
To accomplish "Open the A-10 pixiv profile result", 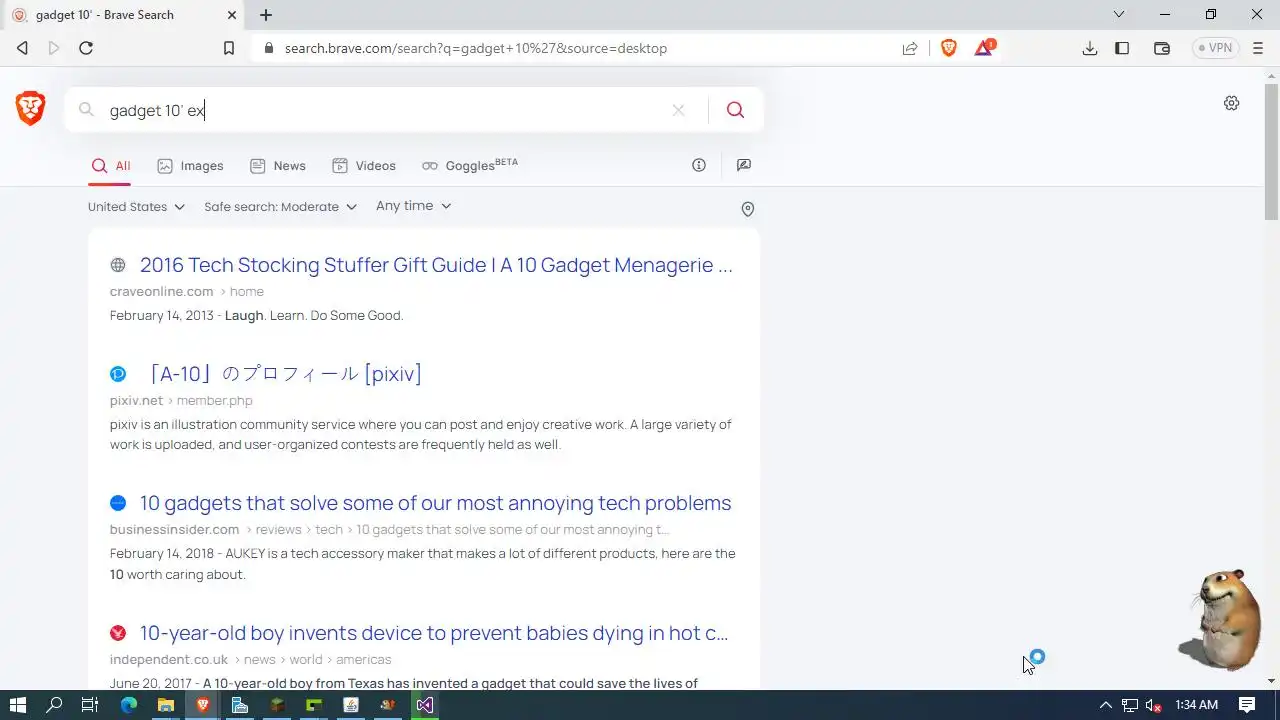I will [281, 374].
